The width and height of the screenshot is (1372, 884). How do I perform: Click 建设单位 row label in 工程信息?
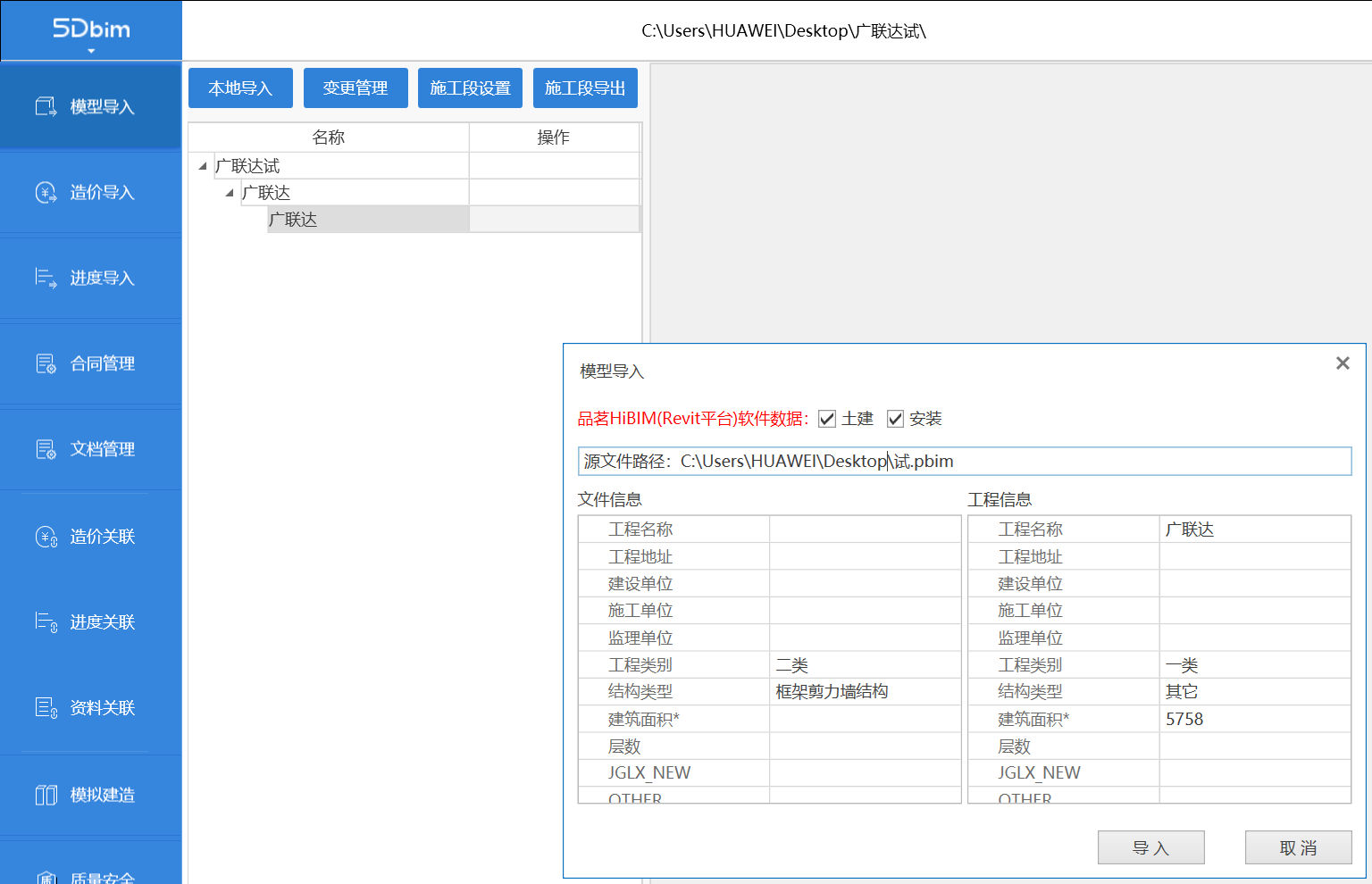(x=1030, y=584)
